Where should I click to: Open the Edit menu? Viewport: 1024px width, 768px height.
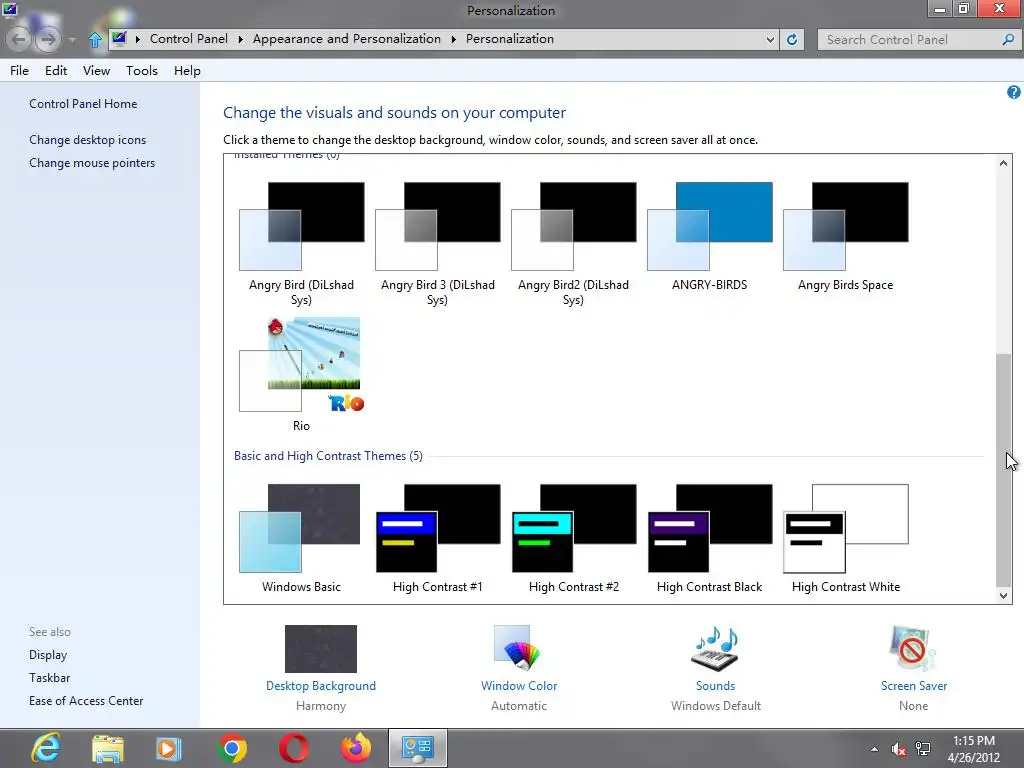pos(56,71)
